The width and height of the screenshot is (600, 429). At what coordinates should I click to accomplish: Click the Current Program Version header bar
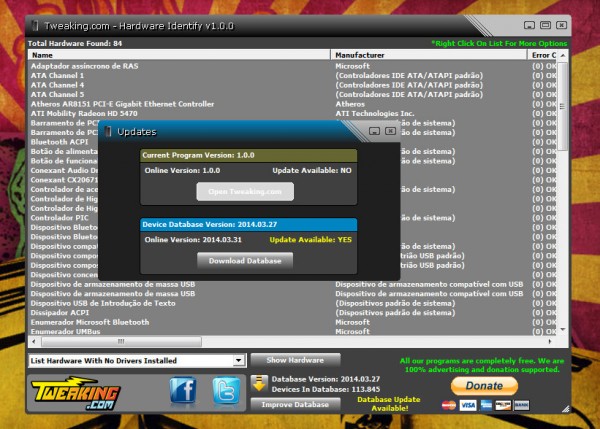tap(249, 155)
